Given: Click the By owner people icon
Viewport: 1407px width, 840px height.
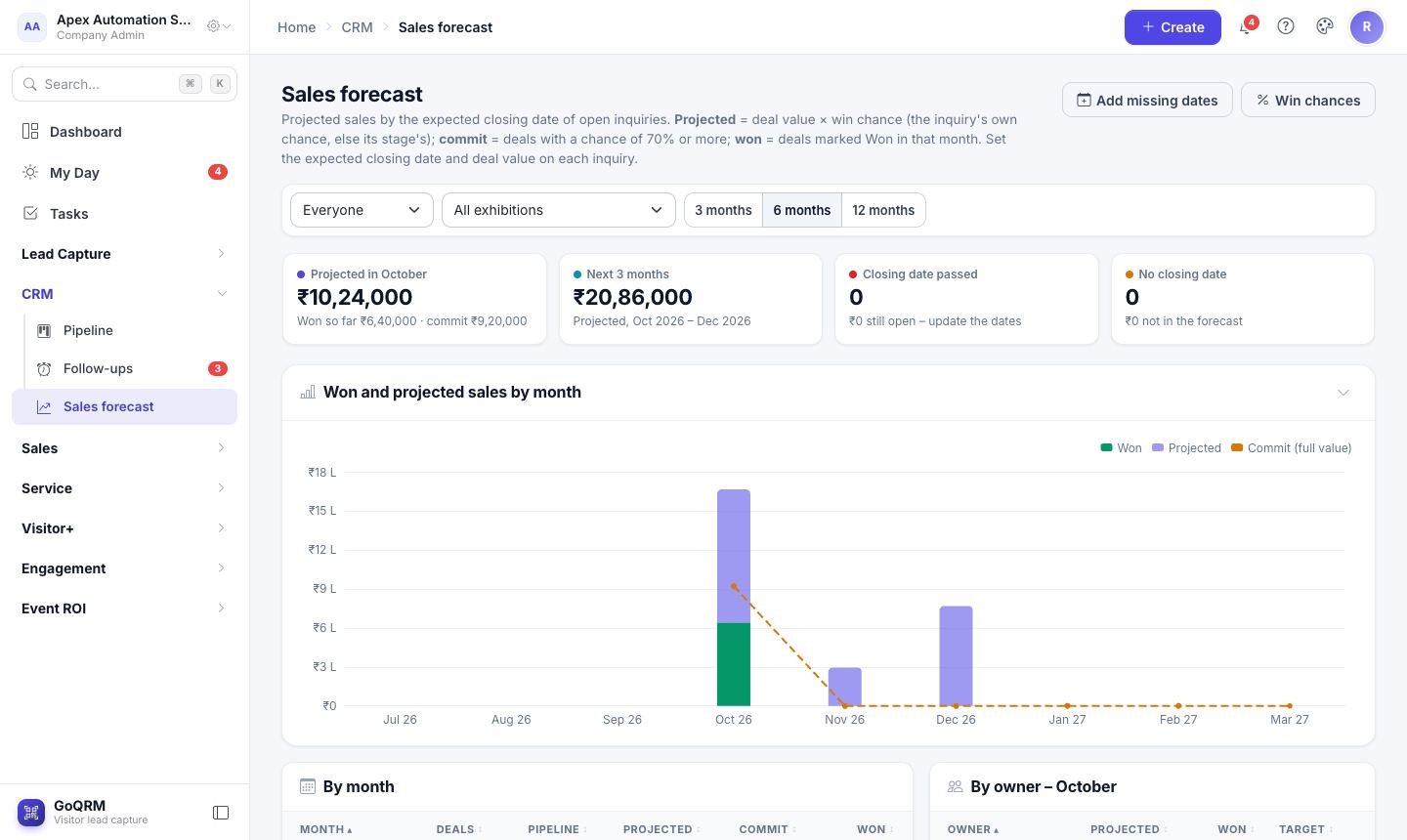Looking at the screenshot, I should 956,786.
